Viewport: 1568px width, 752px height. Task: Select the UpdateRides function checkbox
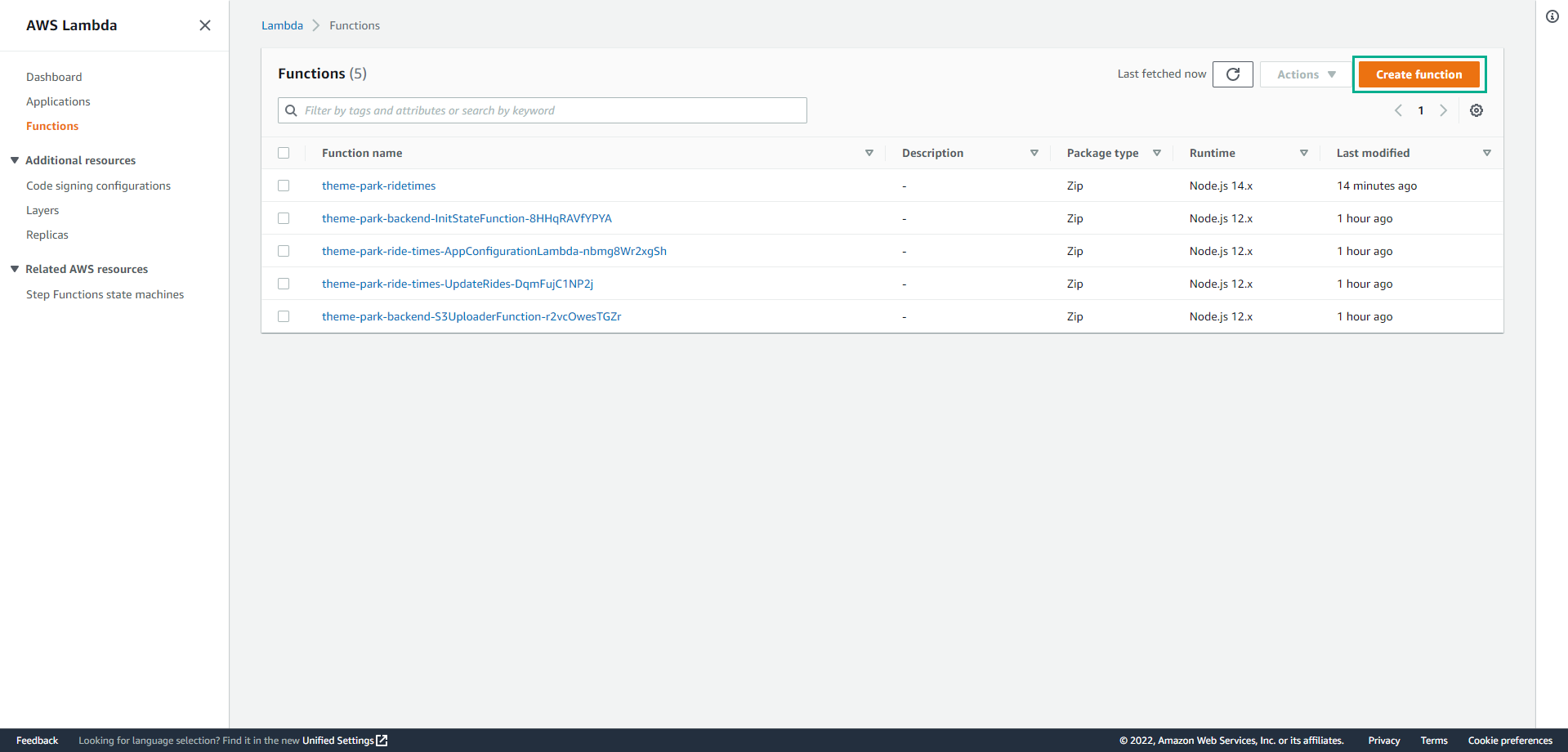pyautogui.click(x=284, y=284)
